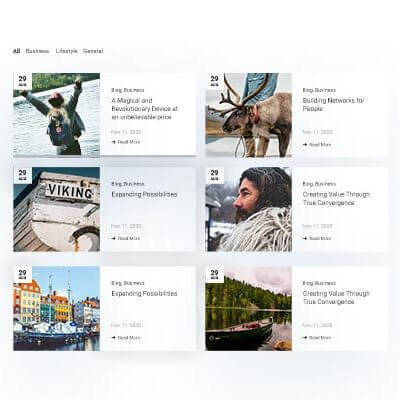Viewport: 400px width, 400px height.
Task: Open the colorful harbor houses thumbnail
Action: click(57, 308)
